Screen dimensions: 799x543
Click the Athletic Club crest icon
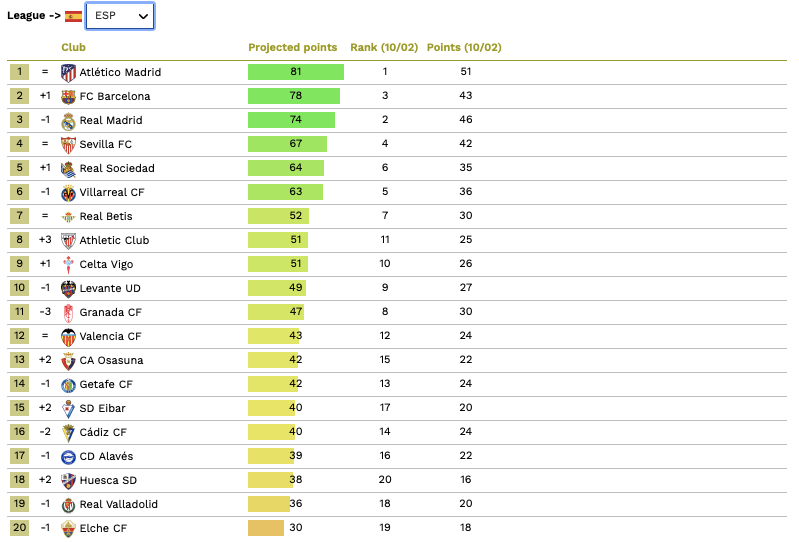pos(68,241)
